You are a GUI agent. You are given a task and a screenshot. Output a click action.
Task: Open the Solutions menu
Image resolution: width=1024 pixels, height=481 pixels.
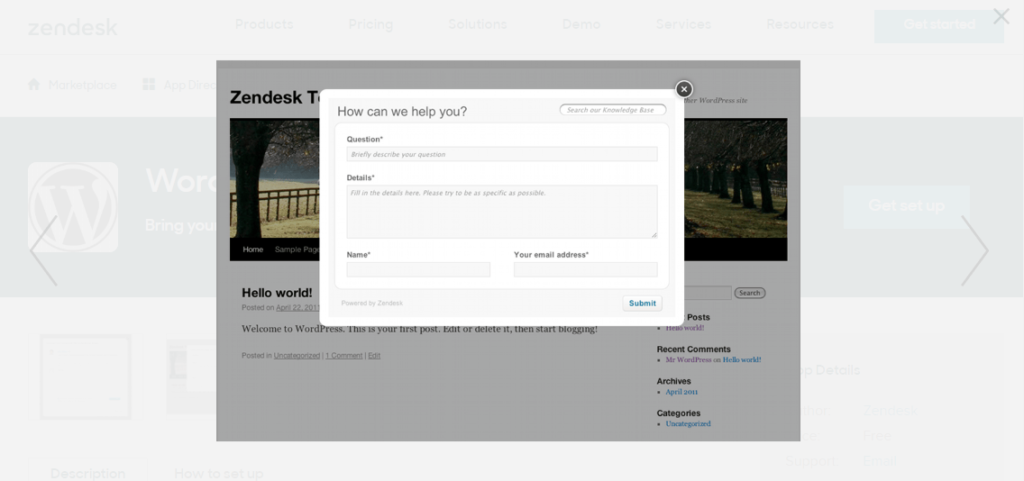(x=477, y=25)
